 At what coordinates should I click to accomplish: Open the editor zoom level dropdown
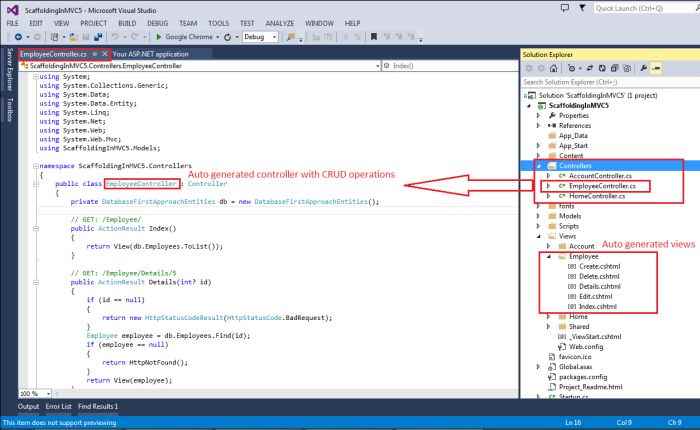[x=47, y=393]
